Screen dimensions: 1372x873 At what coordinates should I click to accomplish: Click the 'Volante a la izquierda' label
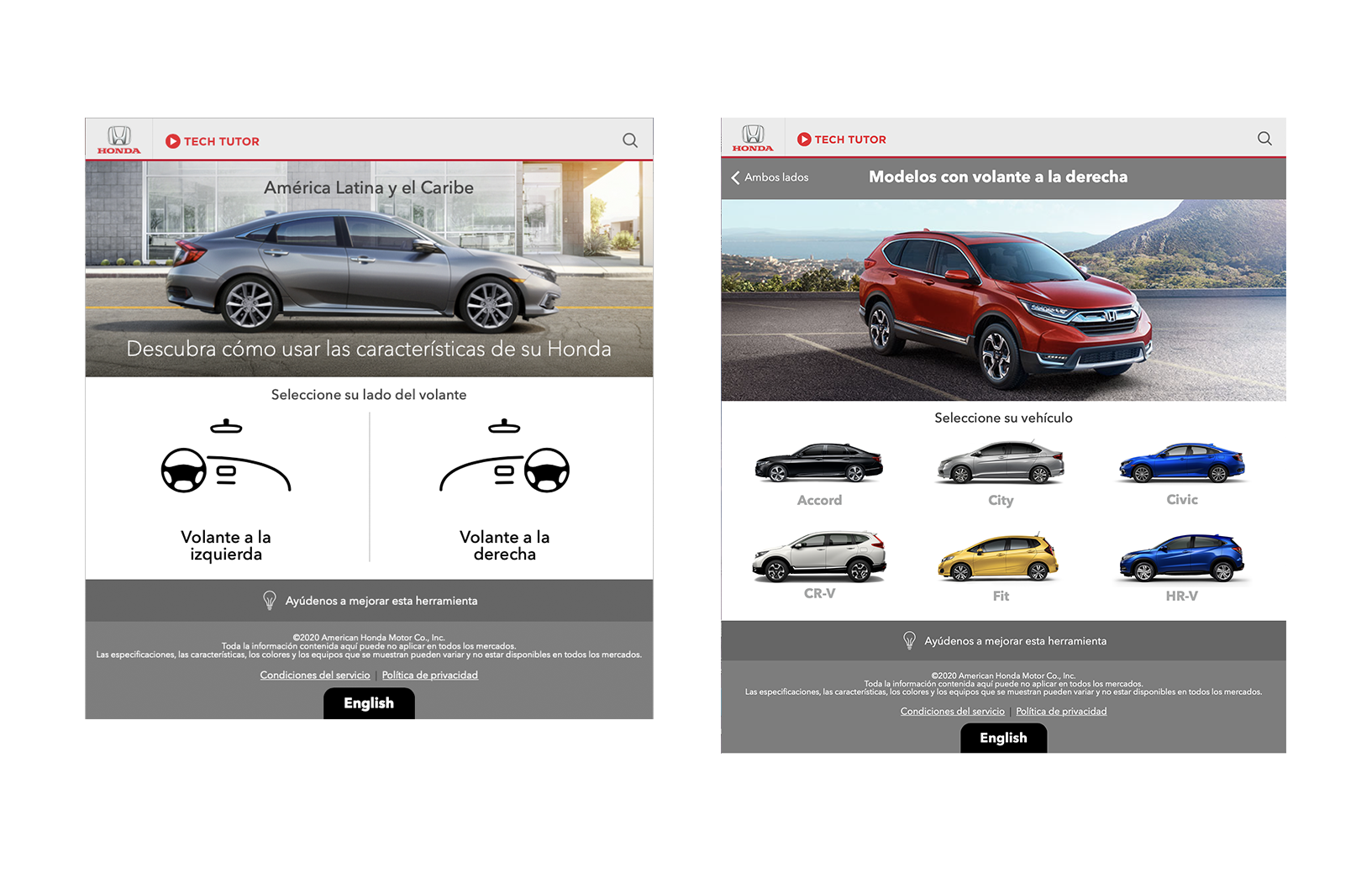click(226, 545)
